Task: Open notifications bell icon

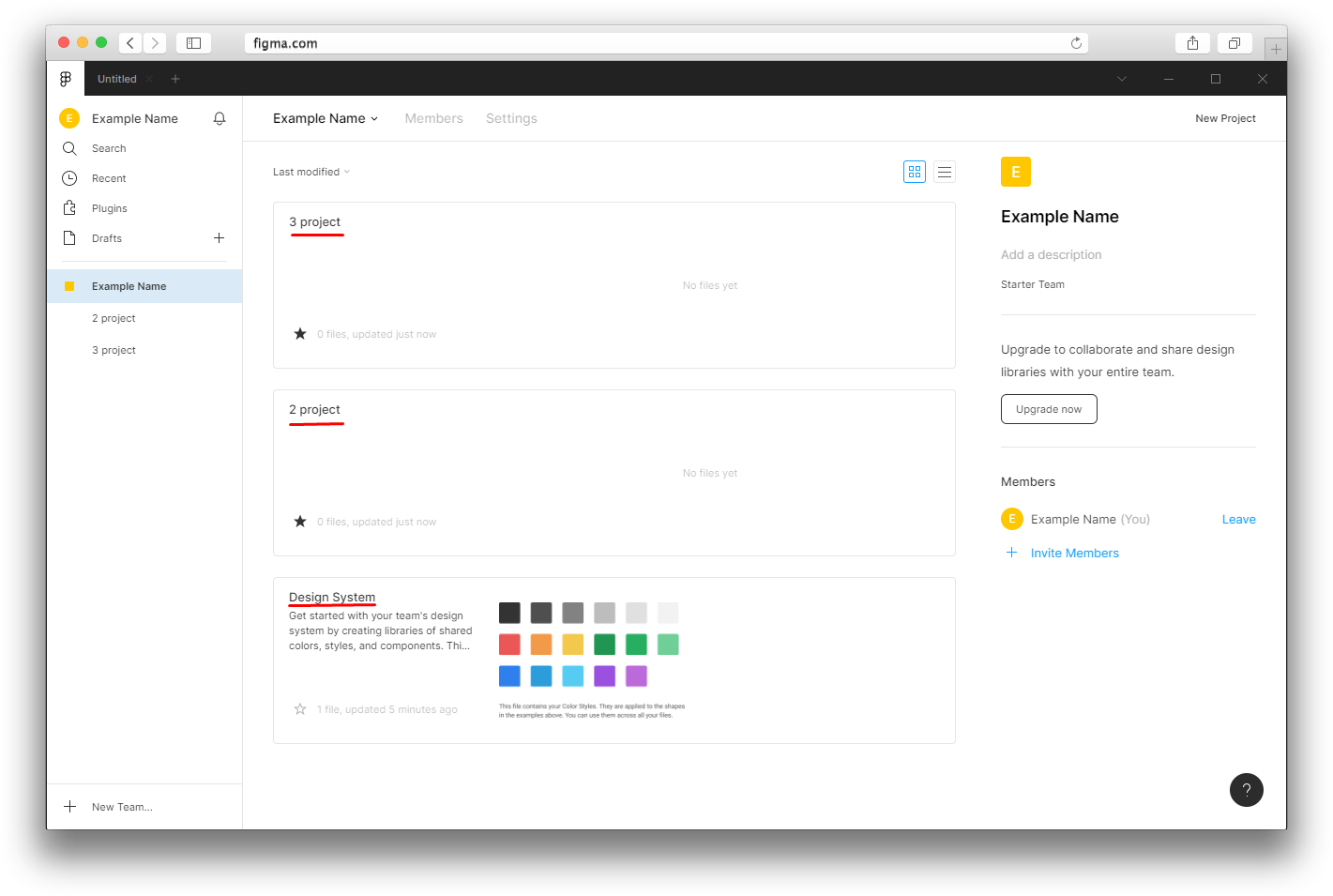Action: click(x=220, y=118)
